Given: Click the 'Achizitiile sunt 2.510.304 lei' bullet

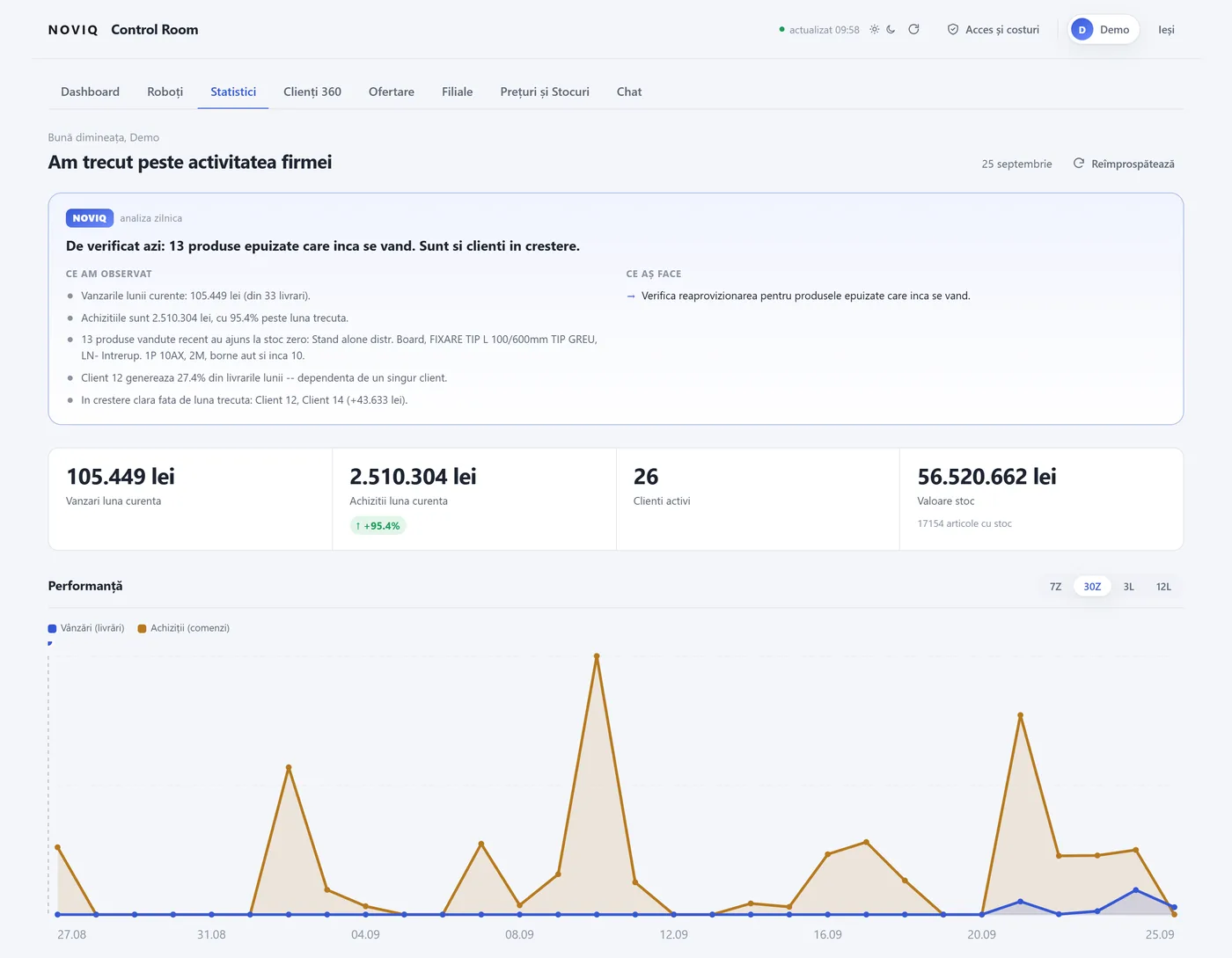Looking at the screenshot, I should click(215, 318).
